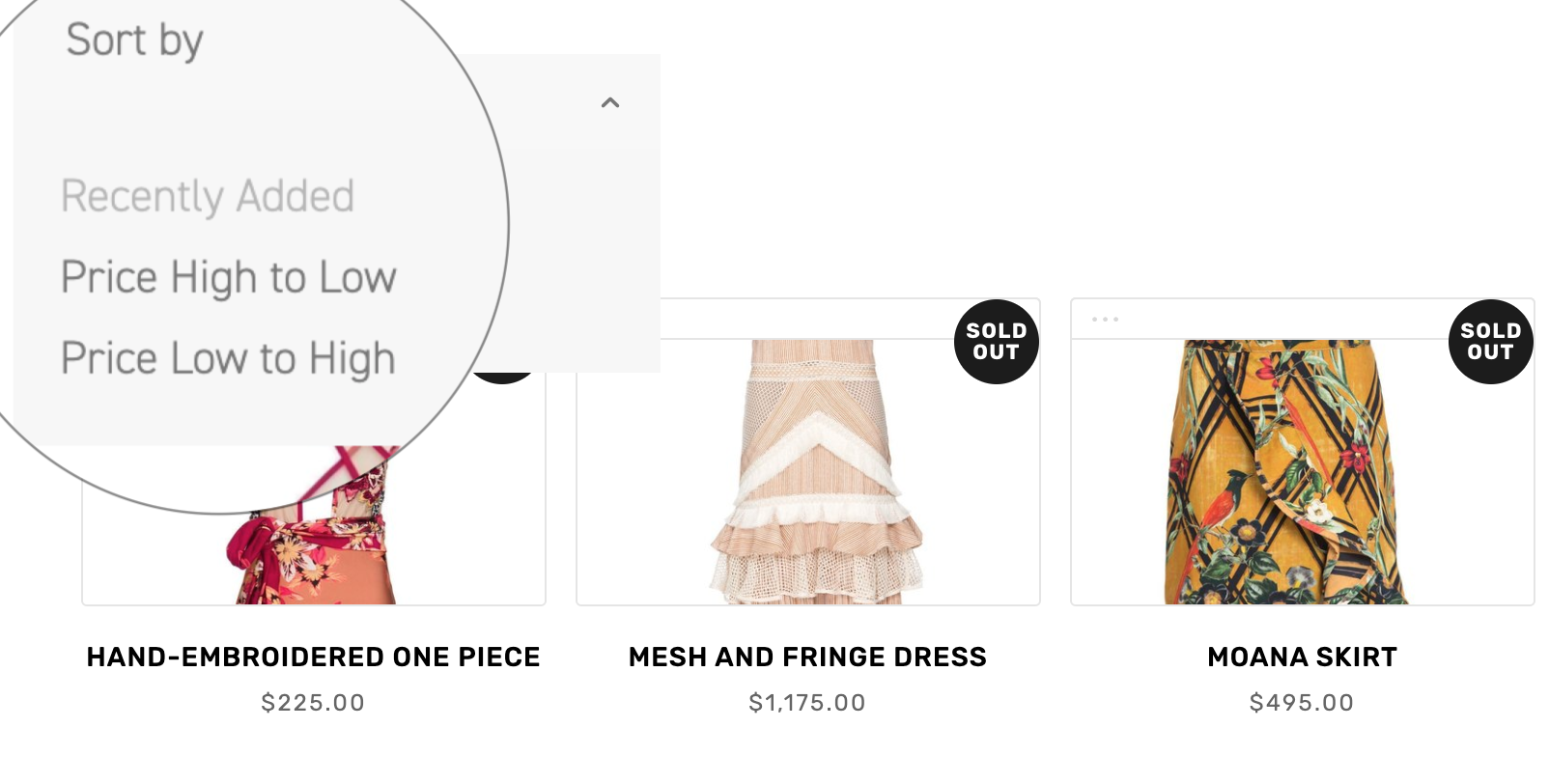Open the Hand-Embroidered One Piece title link

313,658
